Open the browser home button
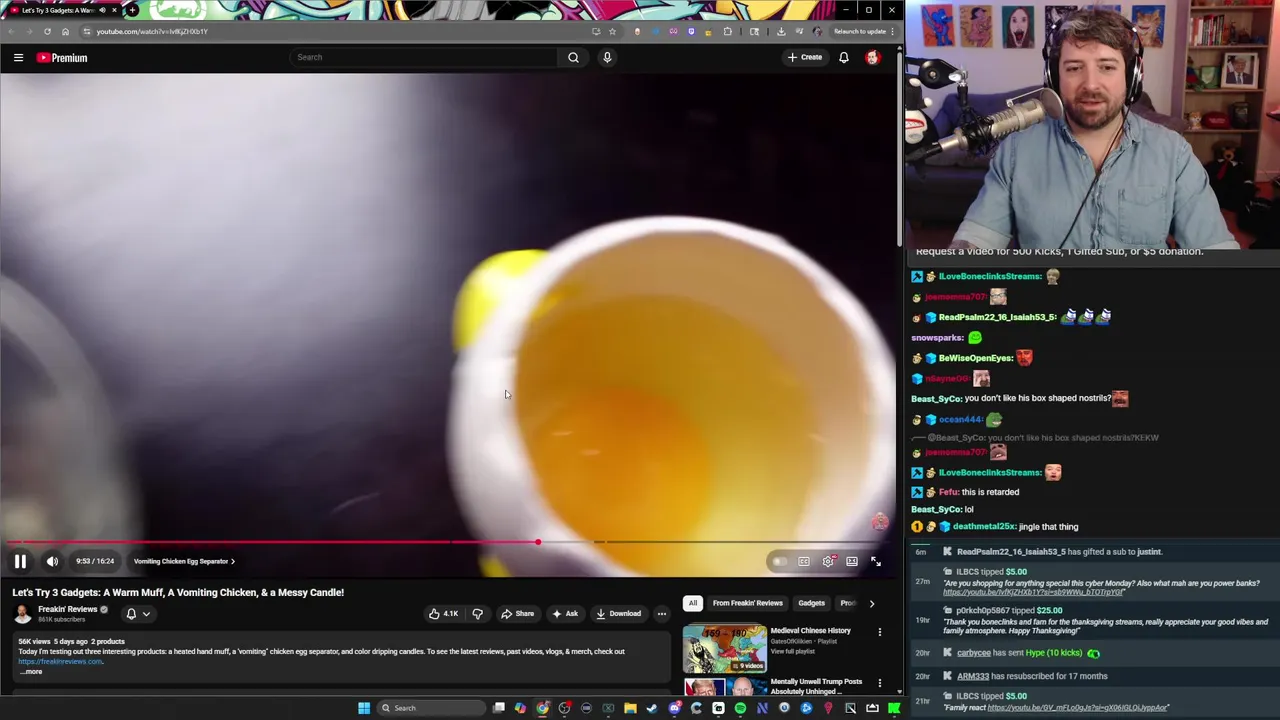Screen dimensions: 1280x720 pos(65,31)
